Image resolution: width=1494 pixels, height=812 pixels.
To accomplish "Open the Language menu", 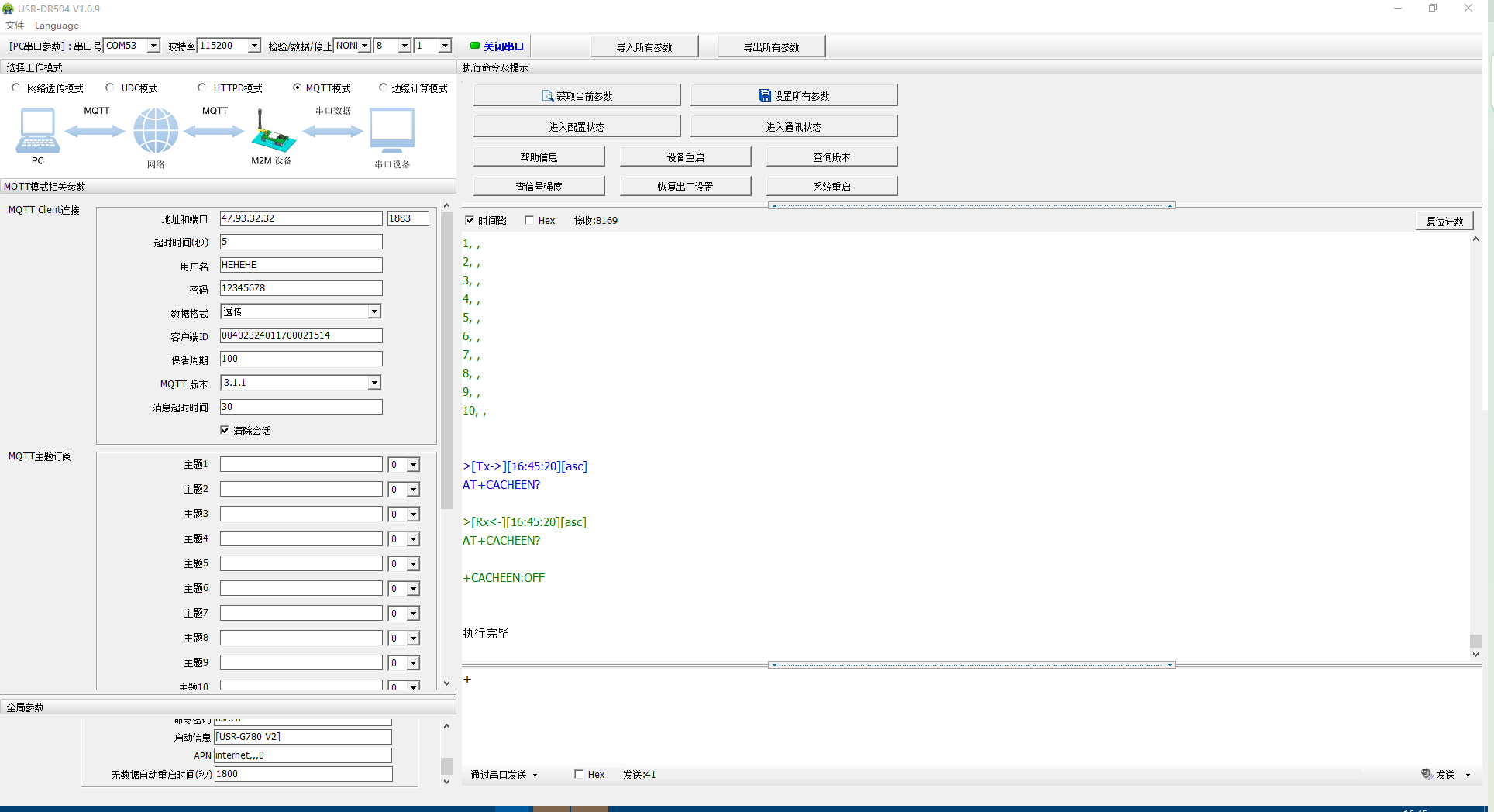I will tap(57, 26).
